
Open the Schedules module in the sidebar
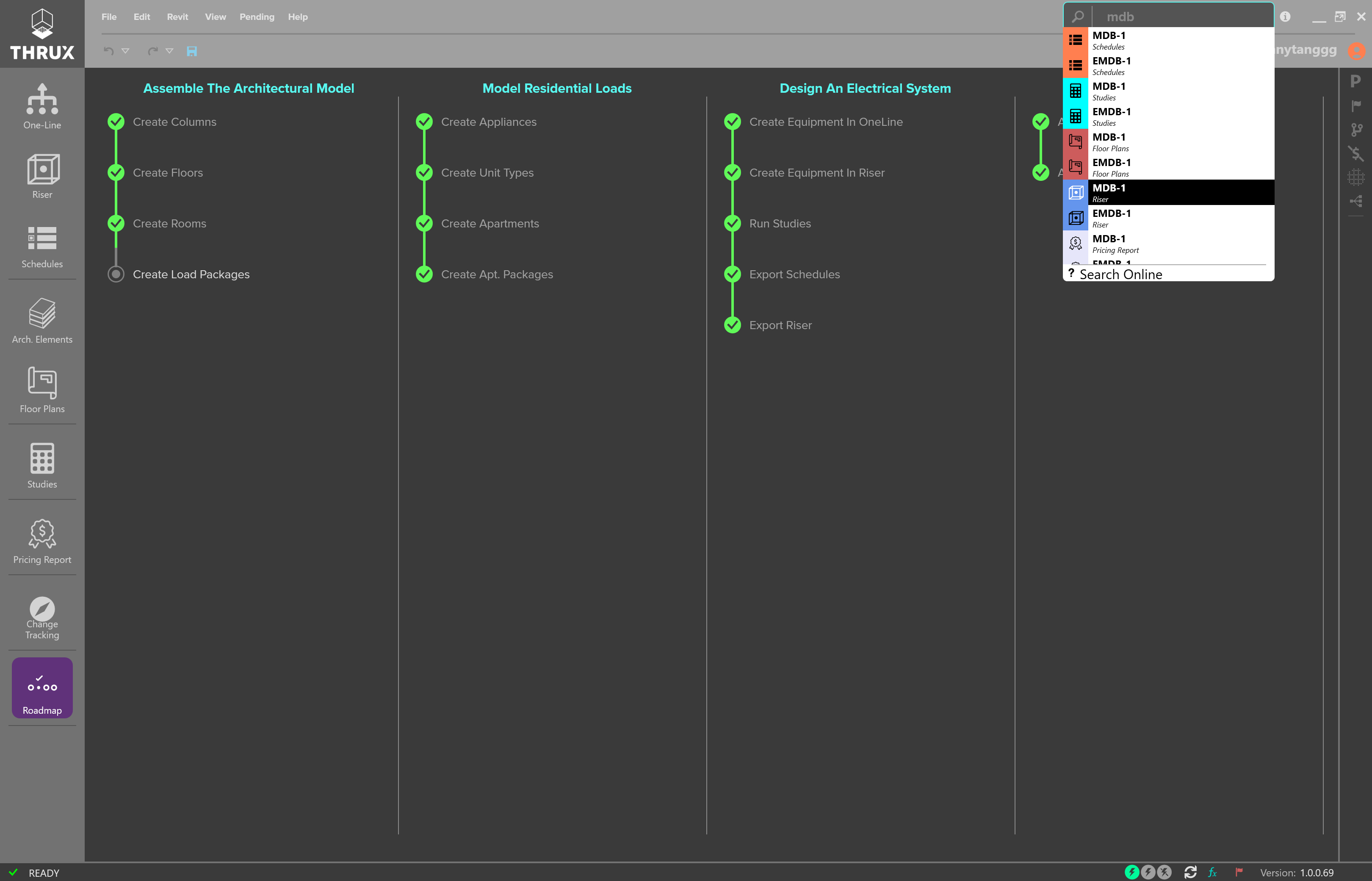coord(42,246)
